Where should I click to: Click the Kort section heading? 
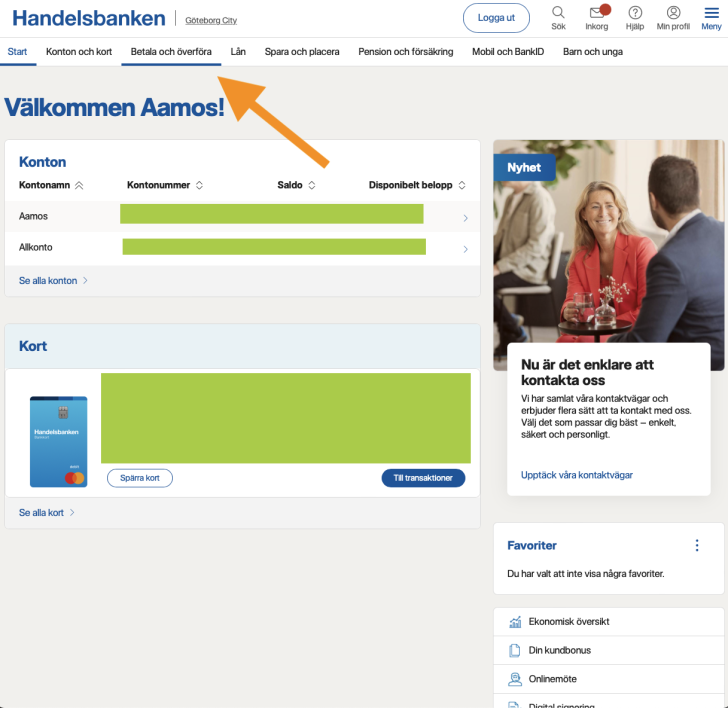click(x=32, y=346)
